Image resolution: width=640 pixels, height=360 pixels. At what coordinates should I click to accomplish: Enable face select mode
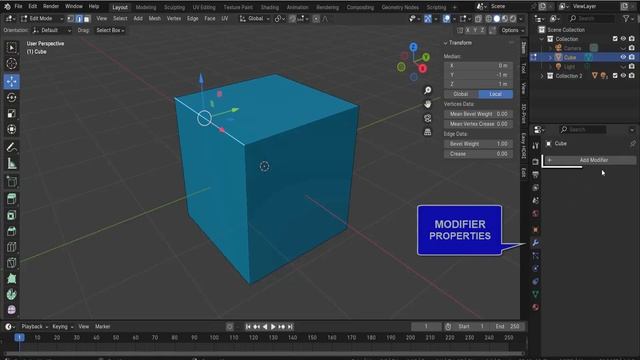point(87,19)
